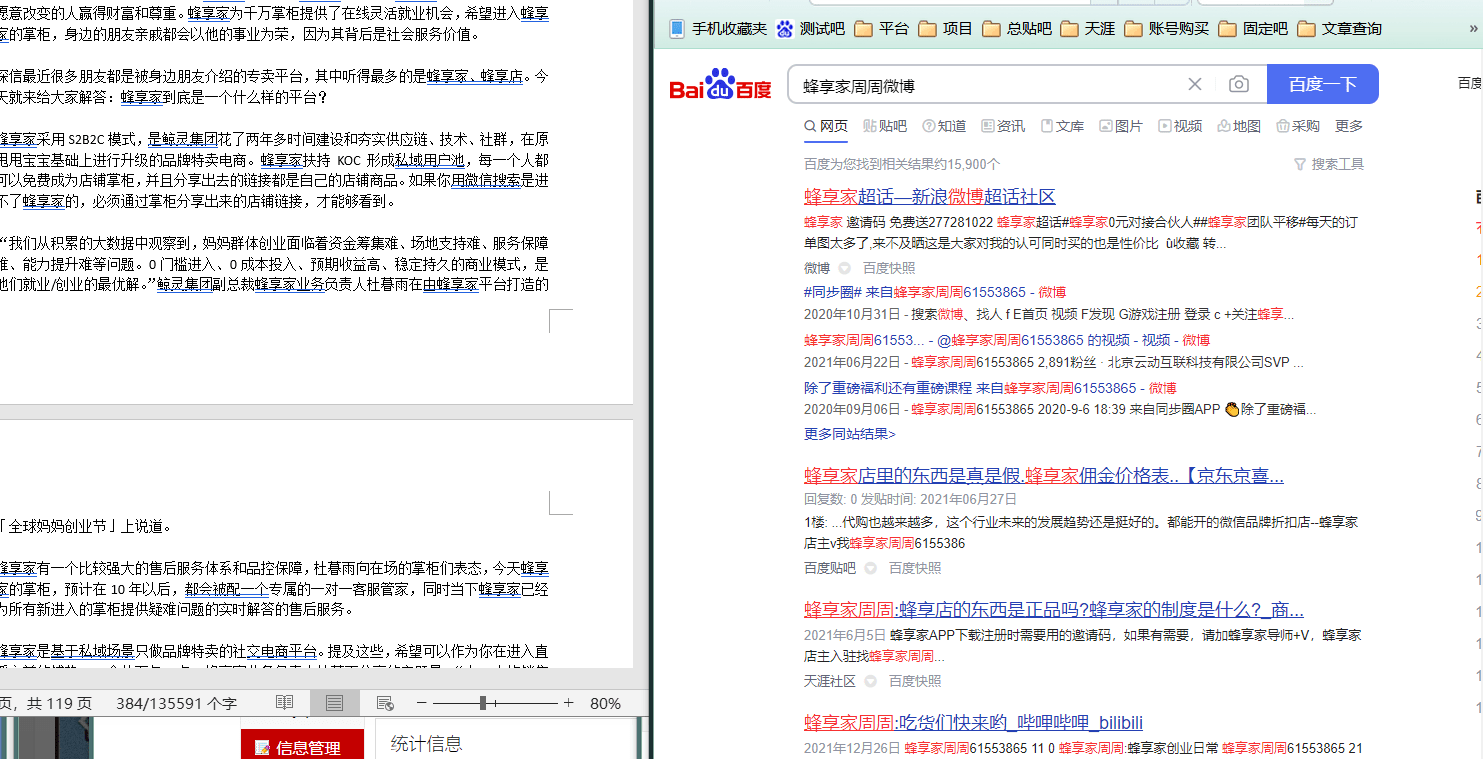Switch to the 图片 search tab

[x=1121, y=126]
